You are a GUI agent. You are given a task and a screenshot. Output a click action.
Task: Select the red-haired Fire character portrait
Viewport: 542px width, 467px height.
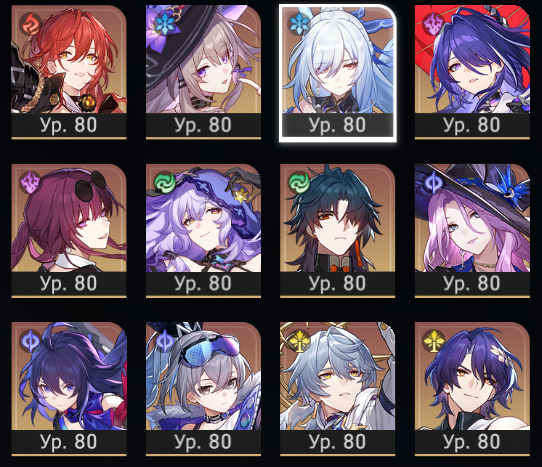pyautogui.click(x=69, y=72)
